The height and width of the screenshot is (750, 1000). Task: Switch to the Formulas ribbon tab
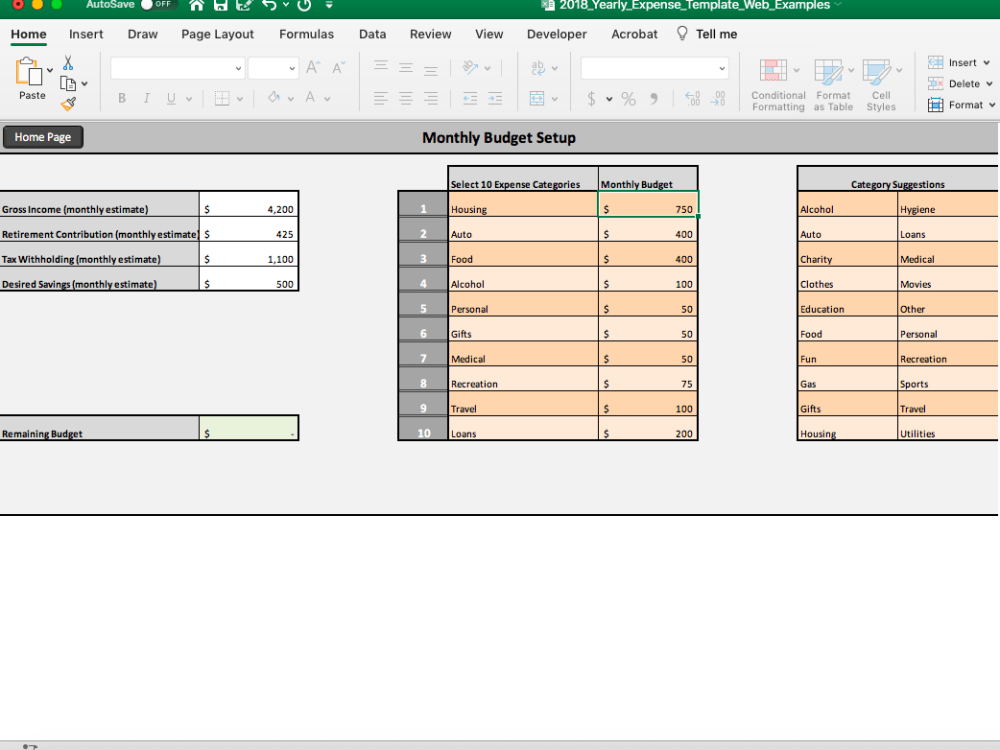pyautogui.click(x=306, y=34)
